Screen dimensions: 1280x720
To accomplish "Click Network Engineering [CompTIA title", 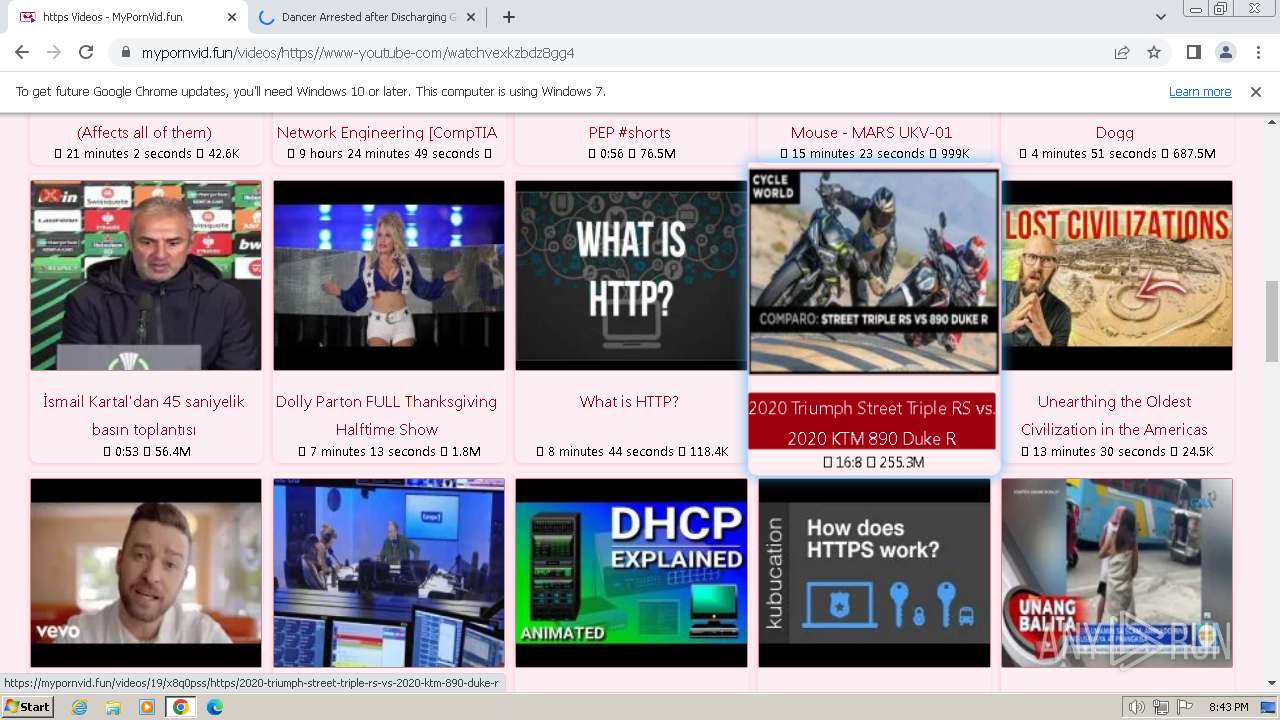I will tap(387, 132).
